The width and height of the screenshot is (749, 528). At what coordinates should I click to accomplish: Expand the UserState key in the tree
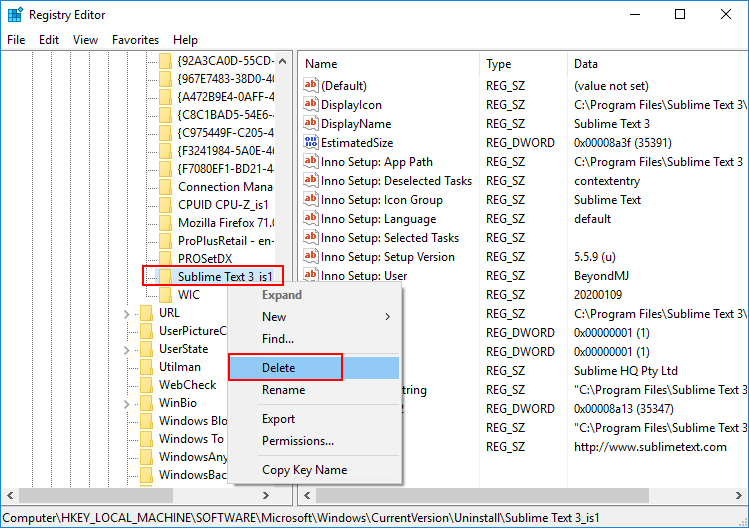click(x=127, y=350)
